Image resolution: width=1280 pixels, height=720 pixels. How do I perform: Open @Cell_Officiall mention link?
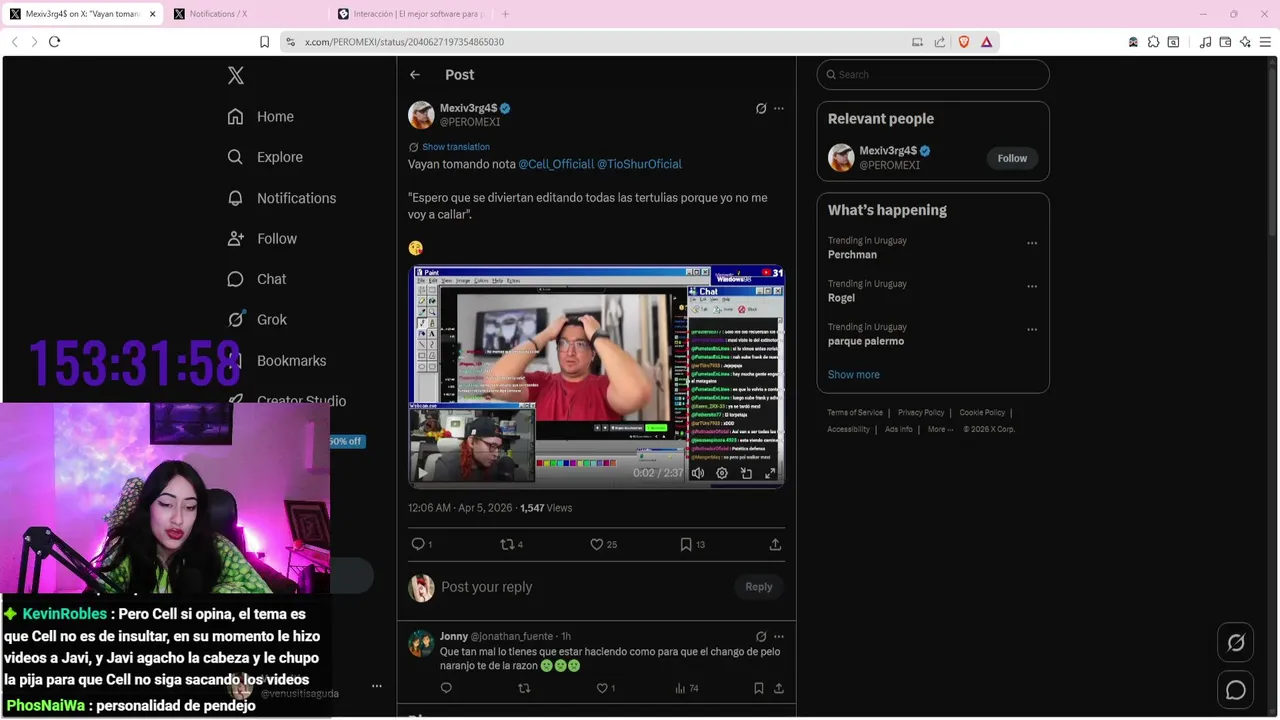556,164
